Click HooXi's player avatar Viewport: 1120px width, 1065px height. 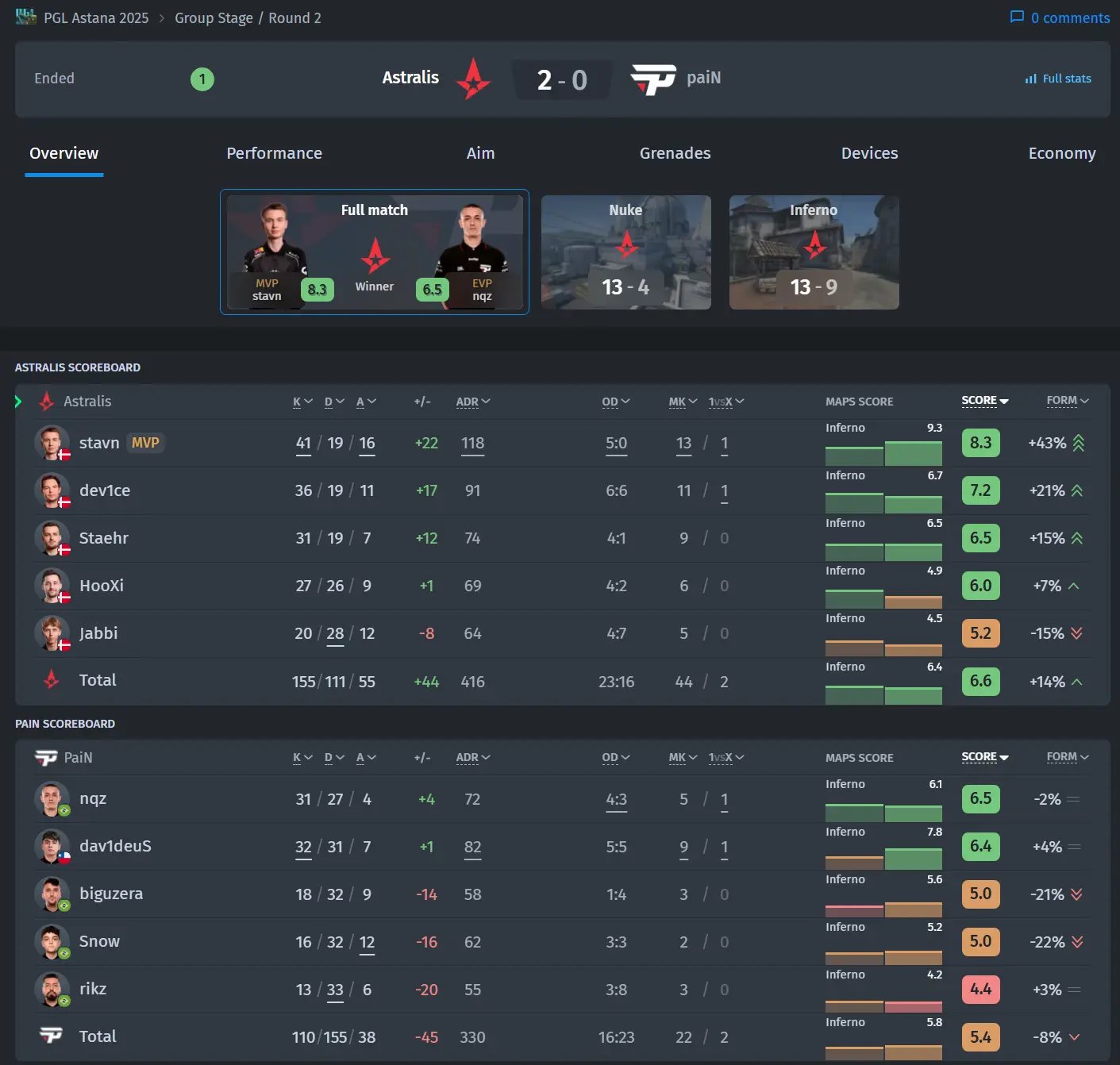(52, 586)
